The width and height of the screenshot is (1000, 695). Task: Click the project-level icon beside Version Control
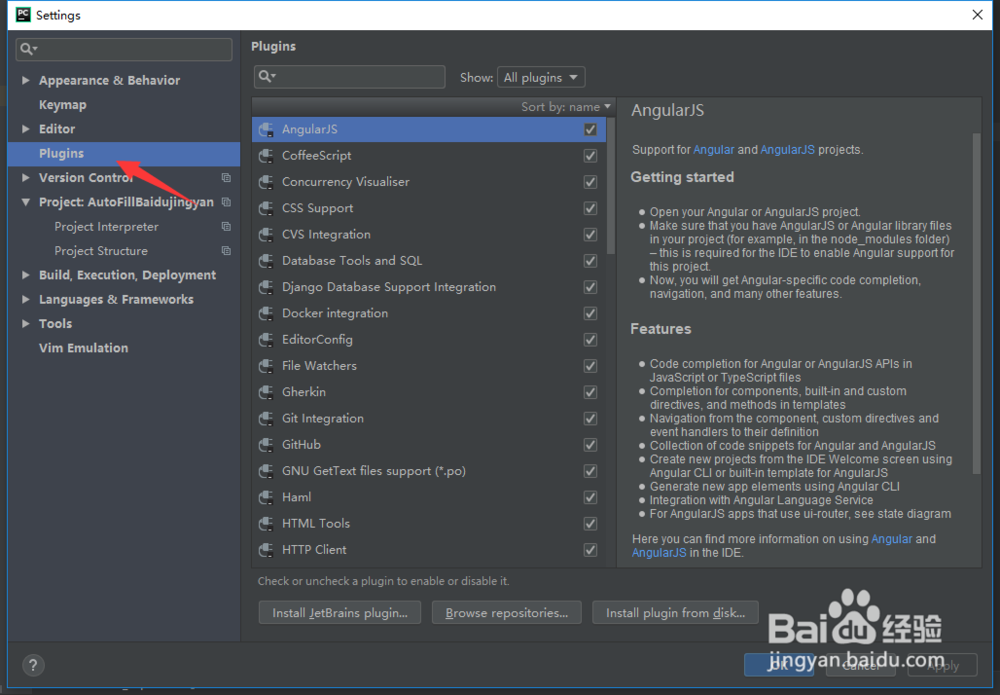click(226, 177)
